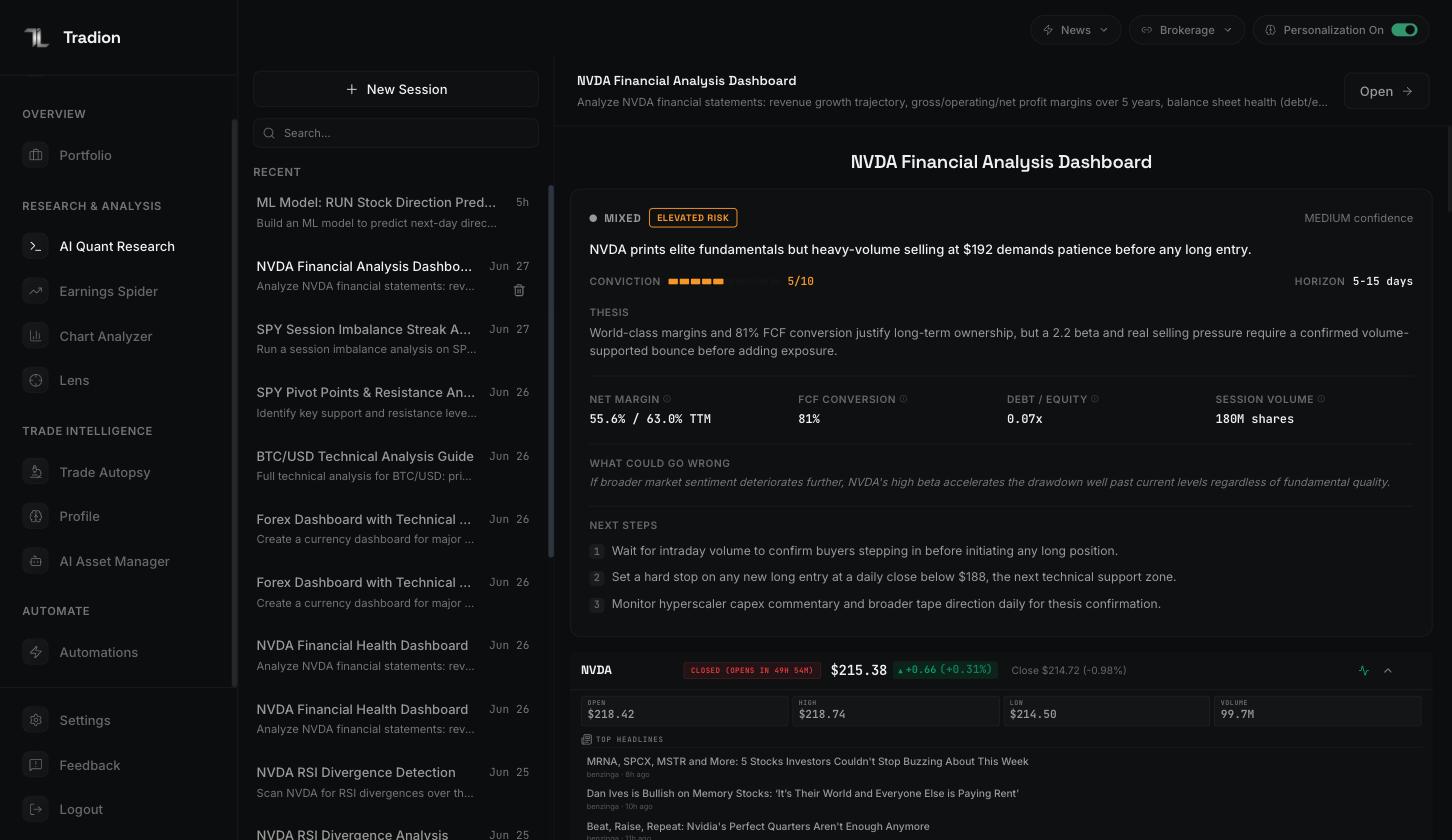Open Feedback chat icon
Screen dimensions: 1452x840
click(x=36, y=765)
